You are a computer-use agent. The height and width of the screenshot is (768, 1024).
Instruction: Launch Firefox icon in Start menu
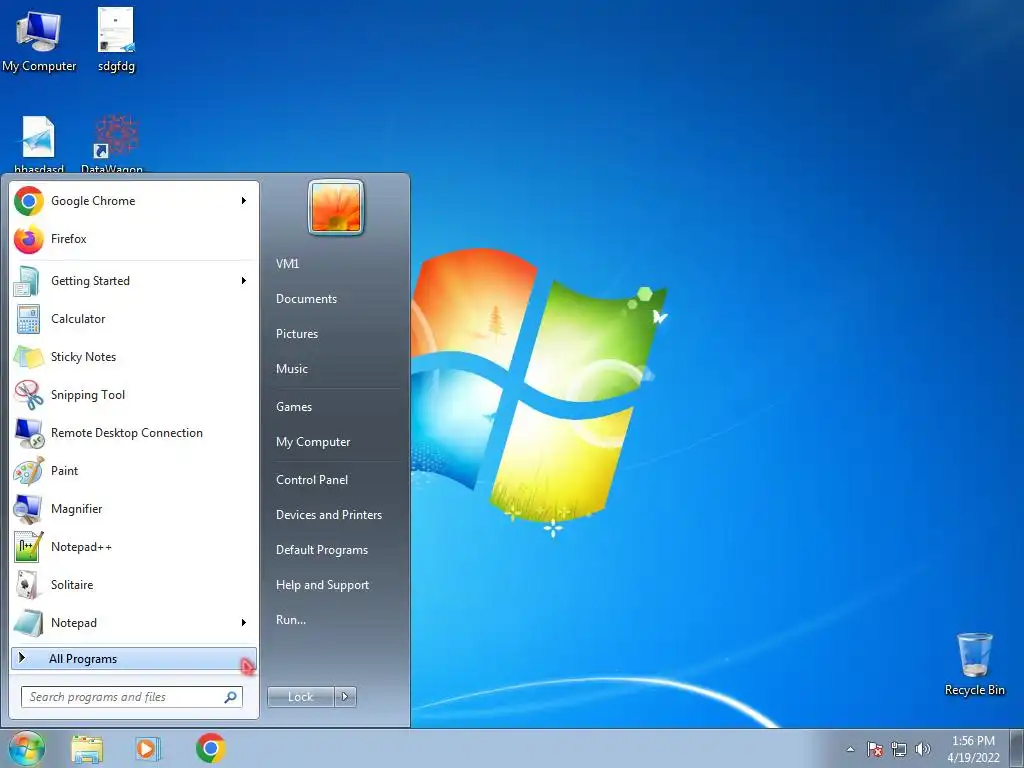coord(29,239)
